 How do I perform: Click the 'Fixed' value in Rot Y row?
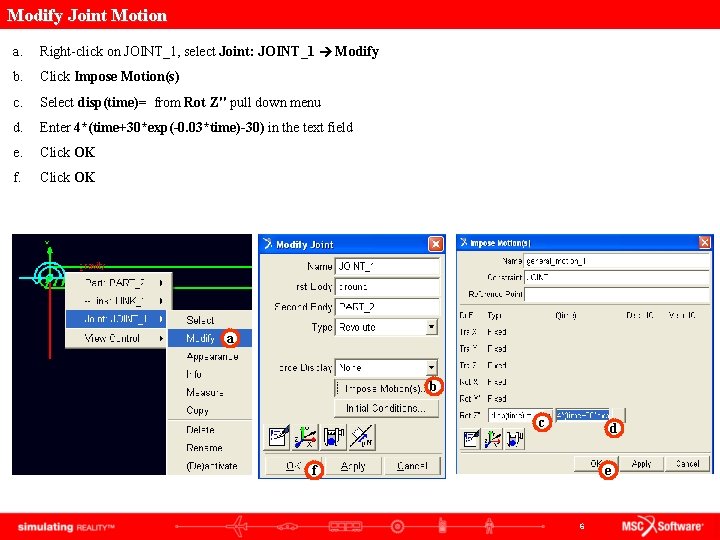pyautogui.click(x=497, y=399)
